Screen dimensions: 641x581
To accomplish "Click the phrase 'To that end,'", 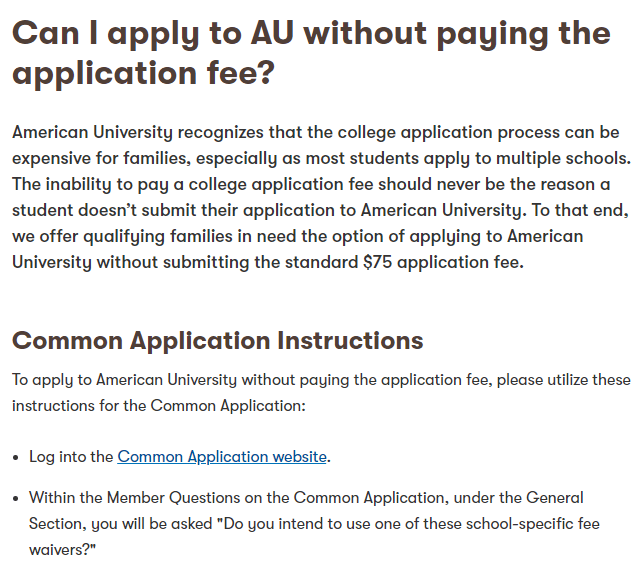I will click(x=560, y=210).
